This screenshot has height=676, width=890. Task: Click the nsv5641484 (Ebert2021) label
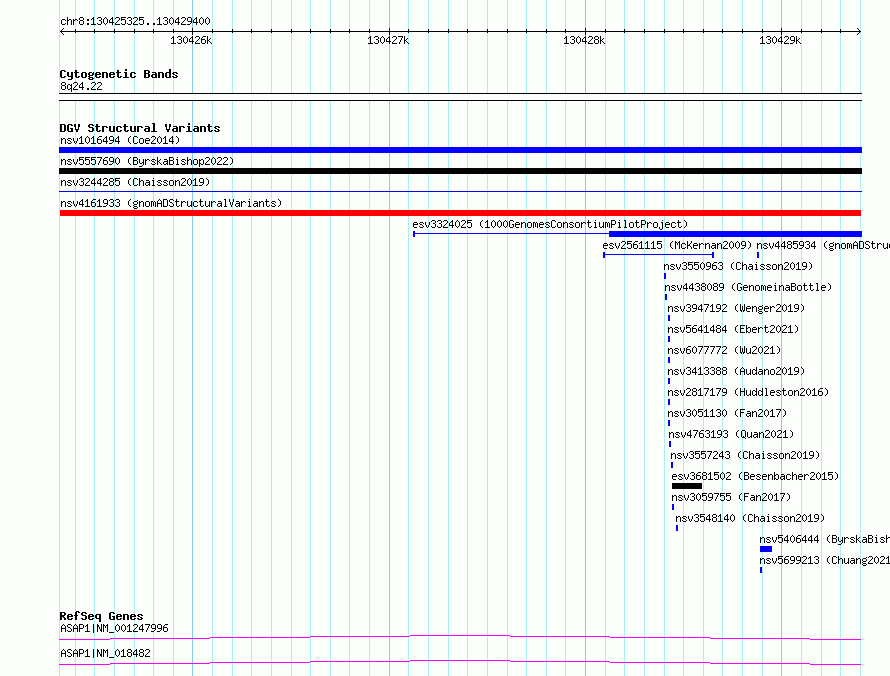(x=733, y=329)
